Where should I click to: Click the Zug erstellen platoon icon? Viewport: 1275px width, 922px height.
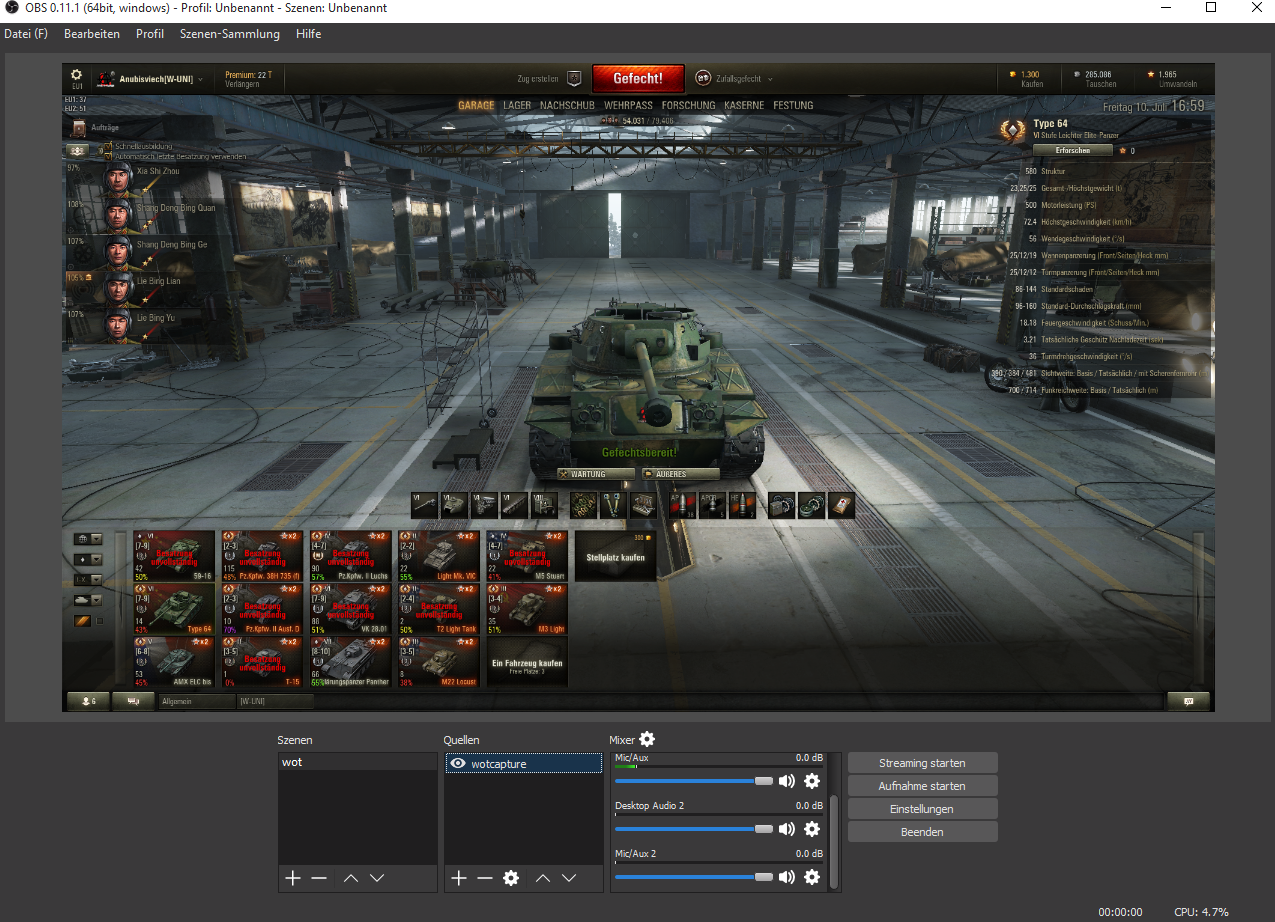pyautogui.click(x=574, y=78)
